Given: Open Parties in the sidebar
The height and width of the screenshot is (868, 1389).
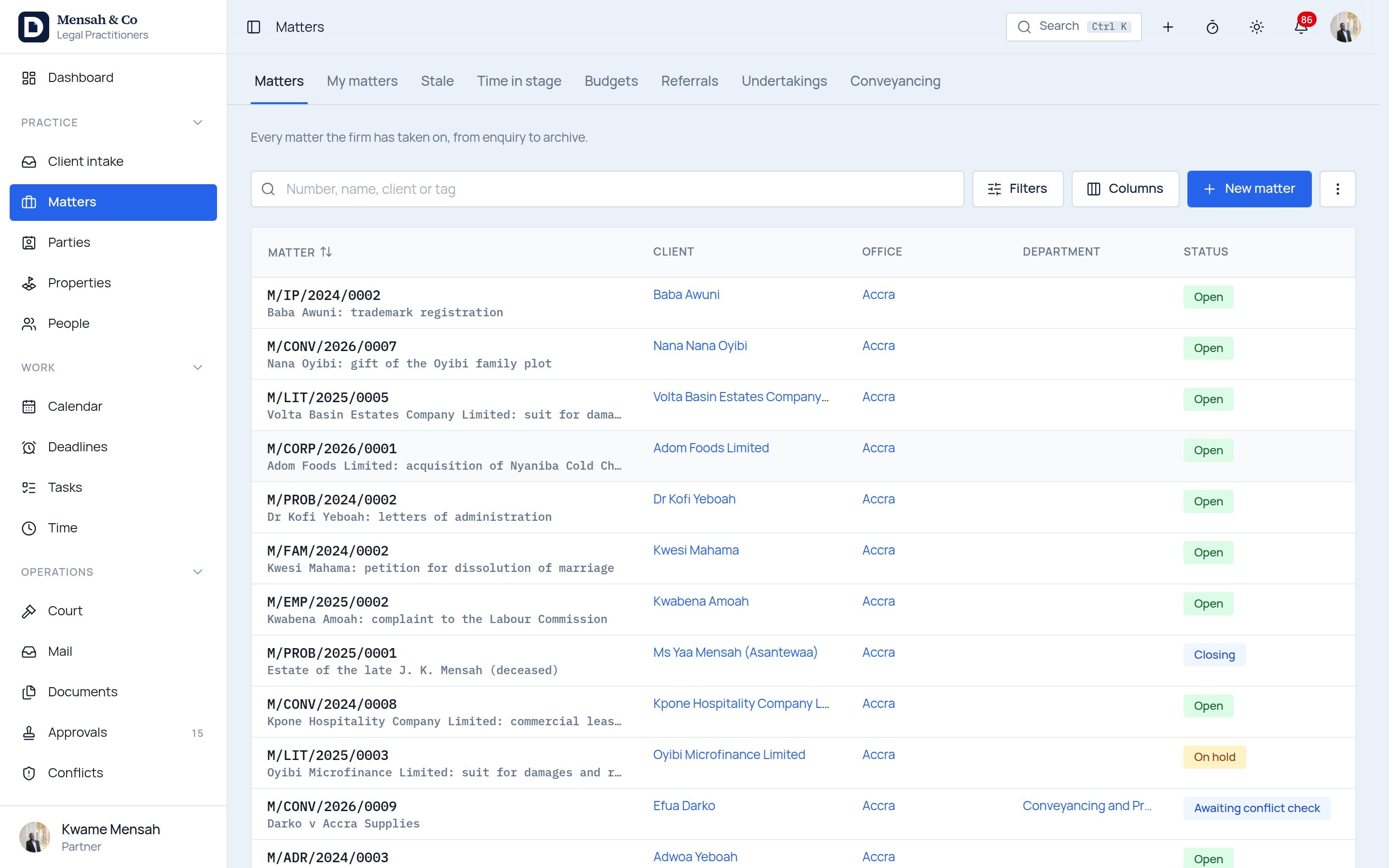Looking at the screenshot, I should click(x=113, y=243).
